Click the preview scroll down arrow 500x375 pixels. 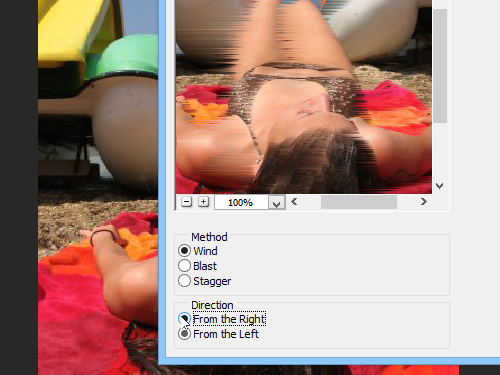440,186
